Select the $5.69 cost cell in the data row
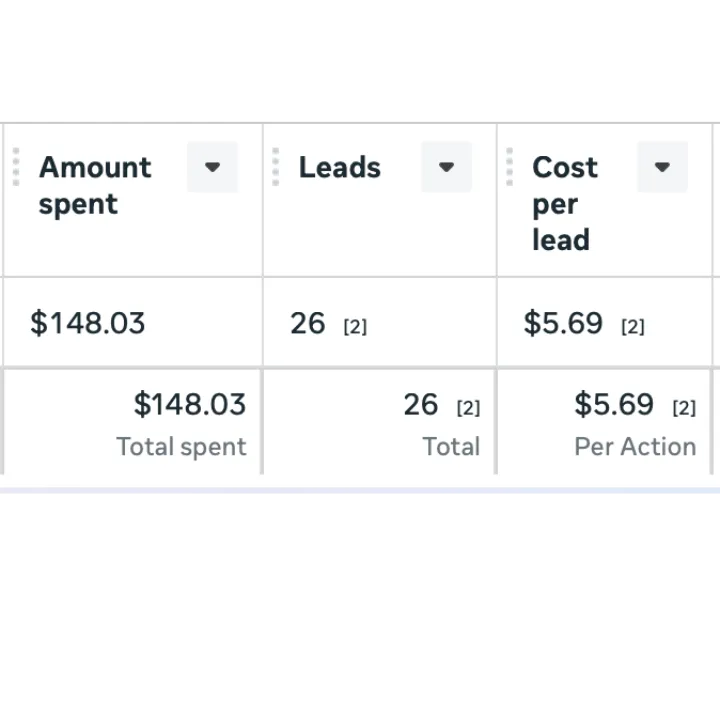This screenshot has height=720, width=720. pos(563,323)
